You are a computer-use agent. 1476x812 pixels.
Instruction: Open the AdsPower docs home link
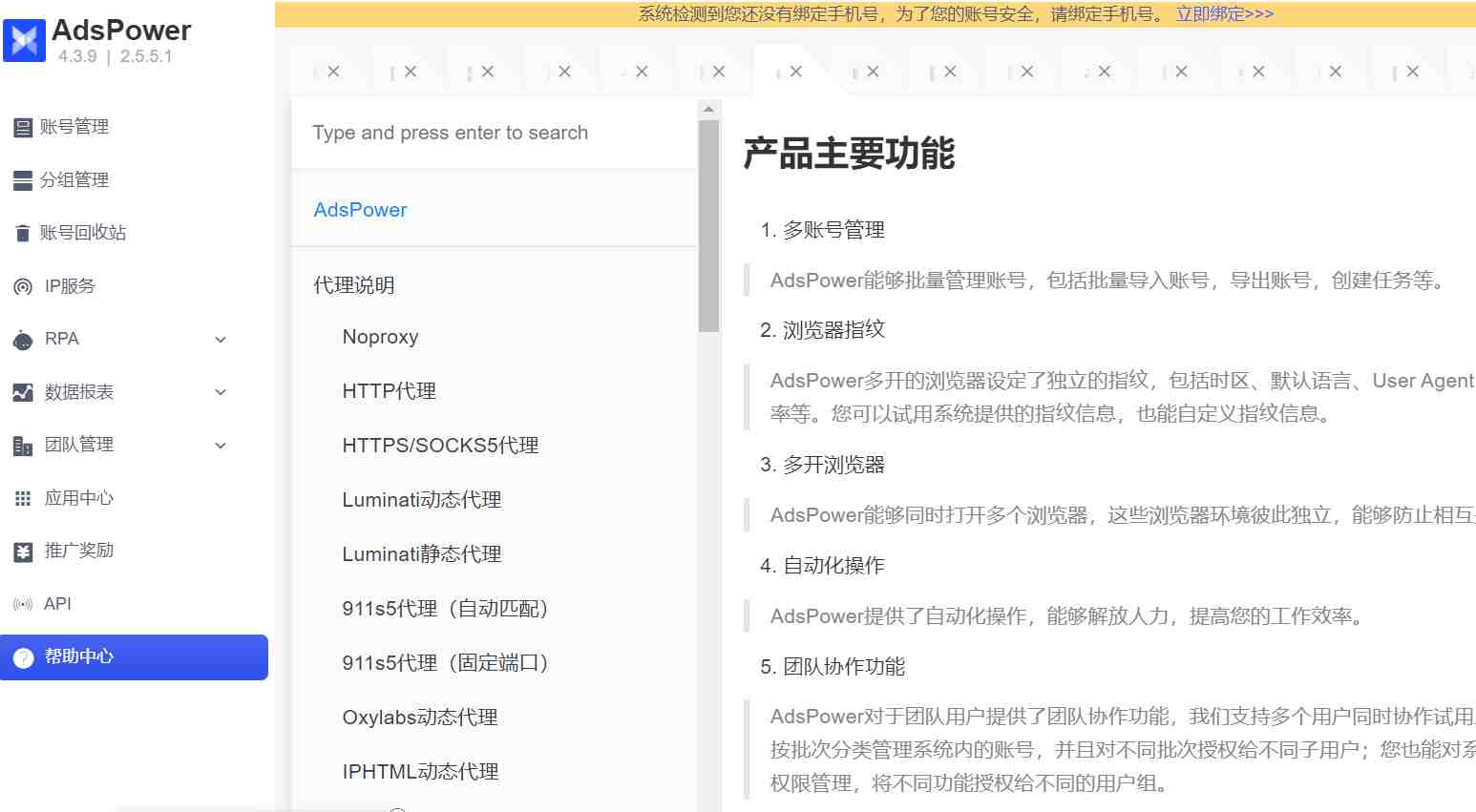(x=360, y=210)
